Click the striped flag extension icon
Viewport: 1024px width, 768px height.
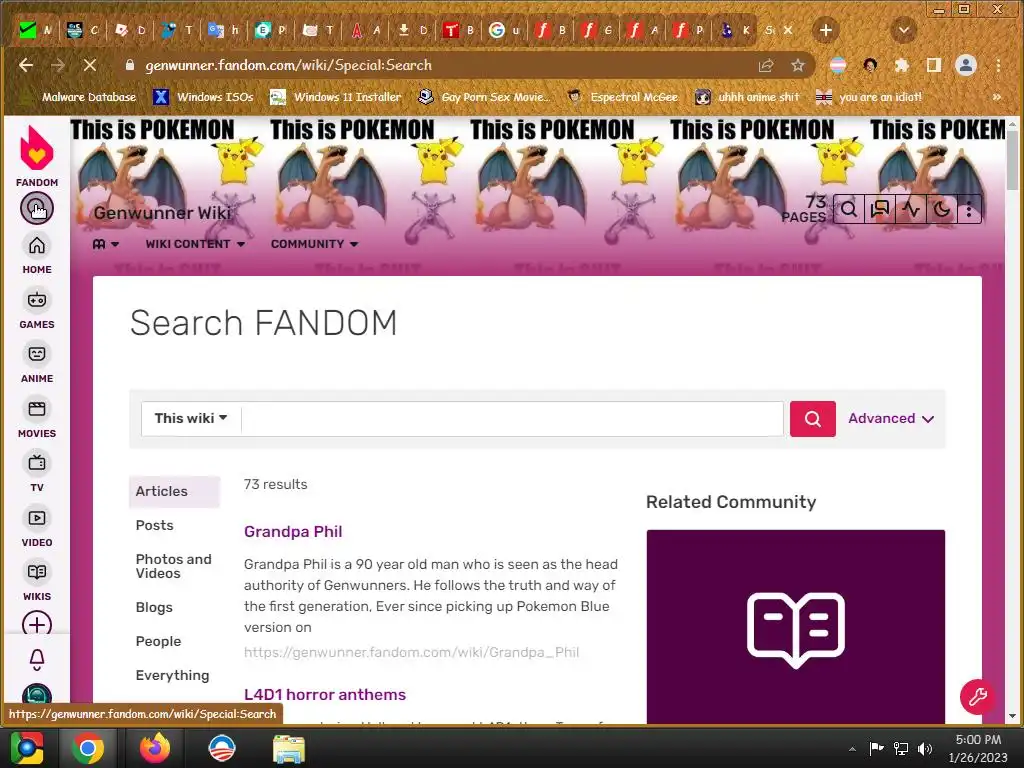839,65
